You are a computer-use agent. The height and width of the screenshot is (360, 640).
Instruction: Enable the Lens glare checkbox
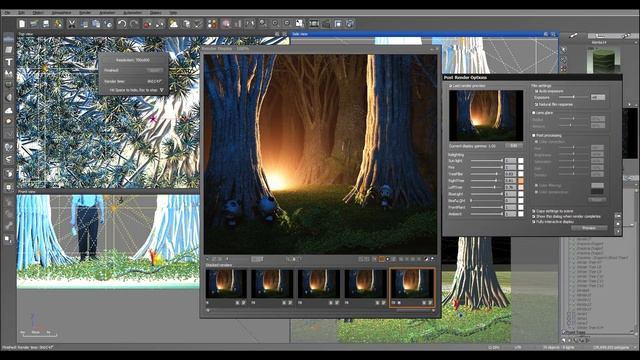point(533,113)
